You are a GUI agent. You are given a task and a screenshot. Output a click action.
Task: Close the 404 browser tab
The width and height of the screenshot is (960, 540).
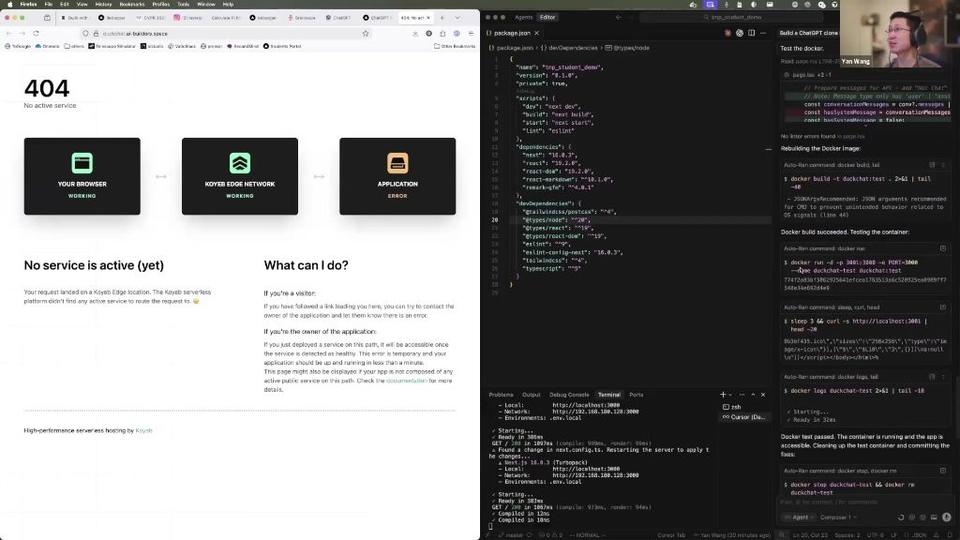[428, 18]
